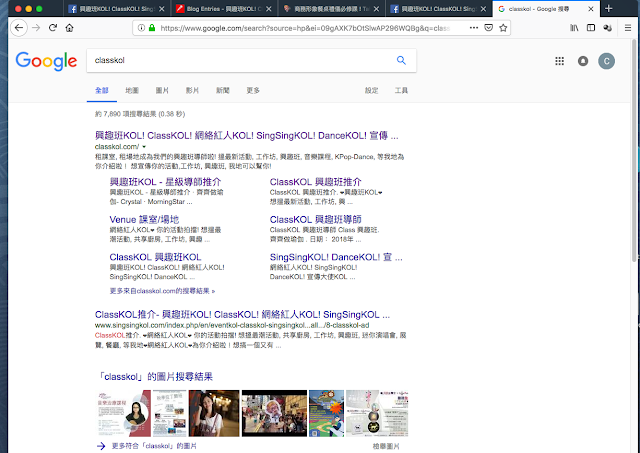This screenshot has width=640, height=453.
Task: Reload the current page
Action: (x=53, y=28)
